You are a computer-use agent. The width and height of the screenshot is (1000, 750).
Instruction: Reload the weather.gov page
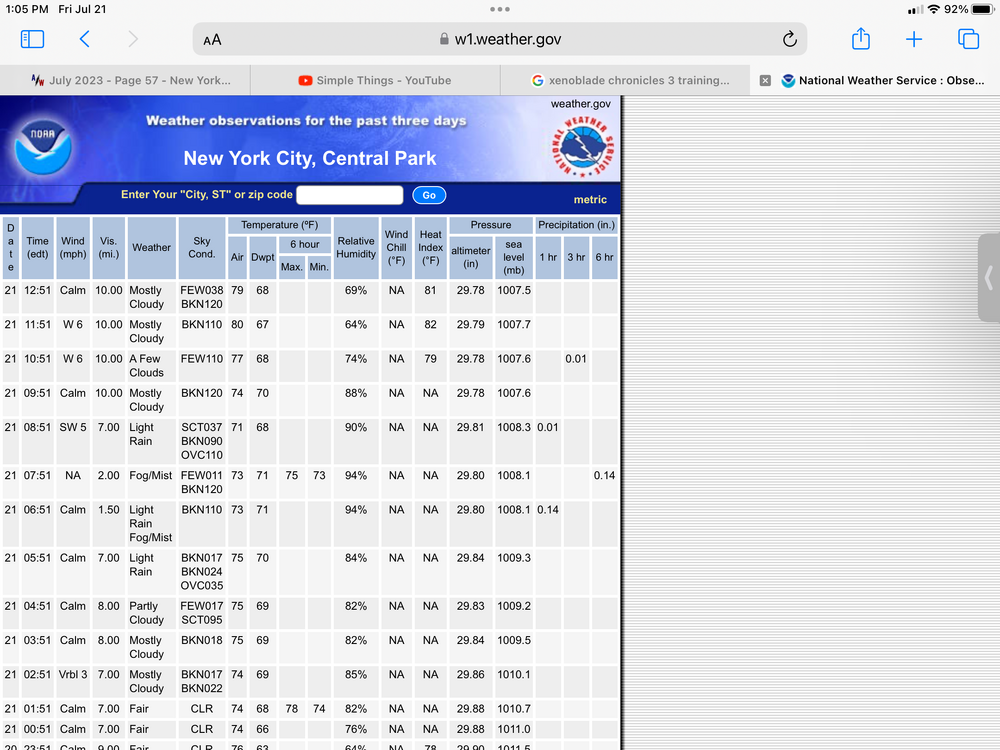point(790,40)
